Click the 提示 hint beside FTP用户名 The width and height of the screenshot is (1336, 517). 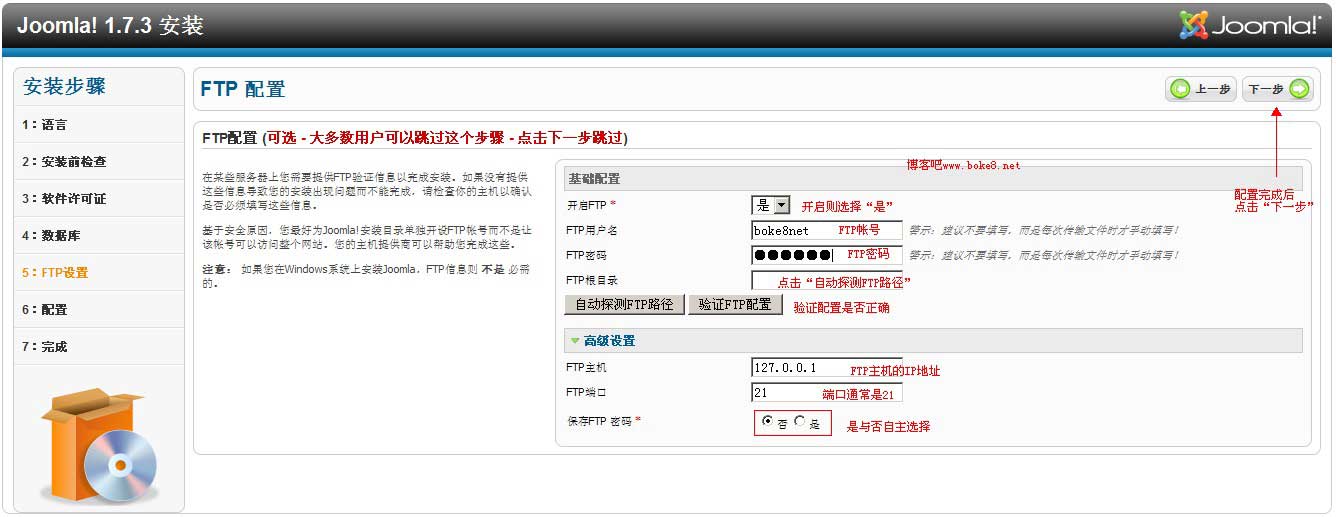pos(1043,230)
